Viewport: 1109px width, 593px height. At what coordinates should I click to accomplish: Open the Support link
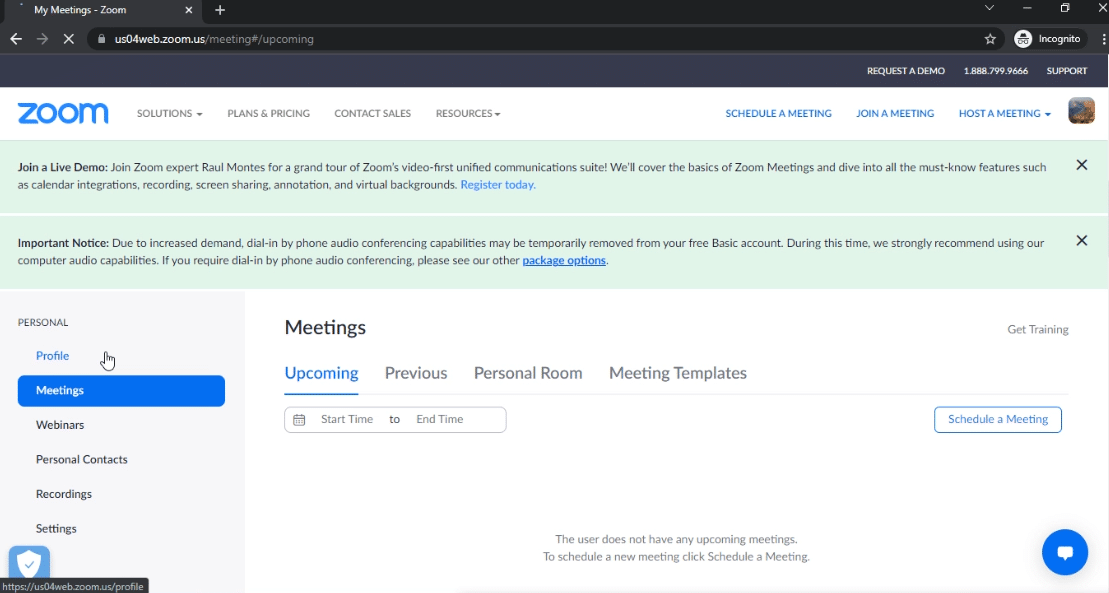pos(1067,71)
